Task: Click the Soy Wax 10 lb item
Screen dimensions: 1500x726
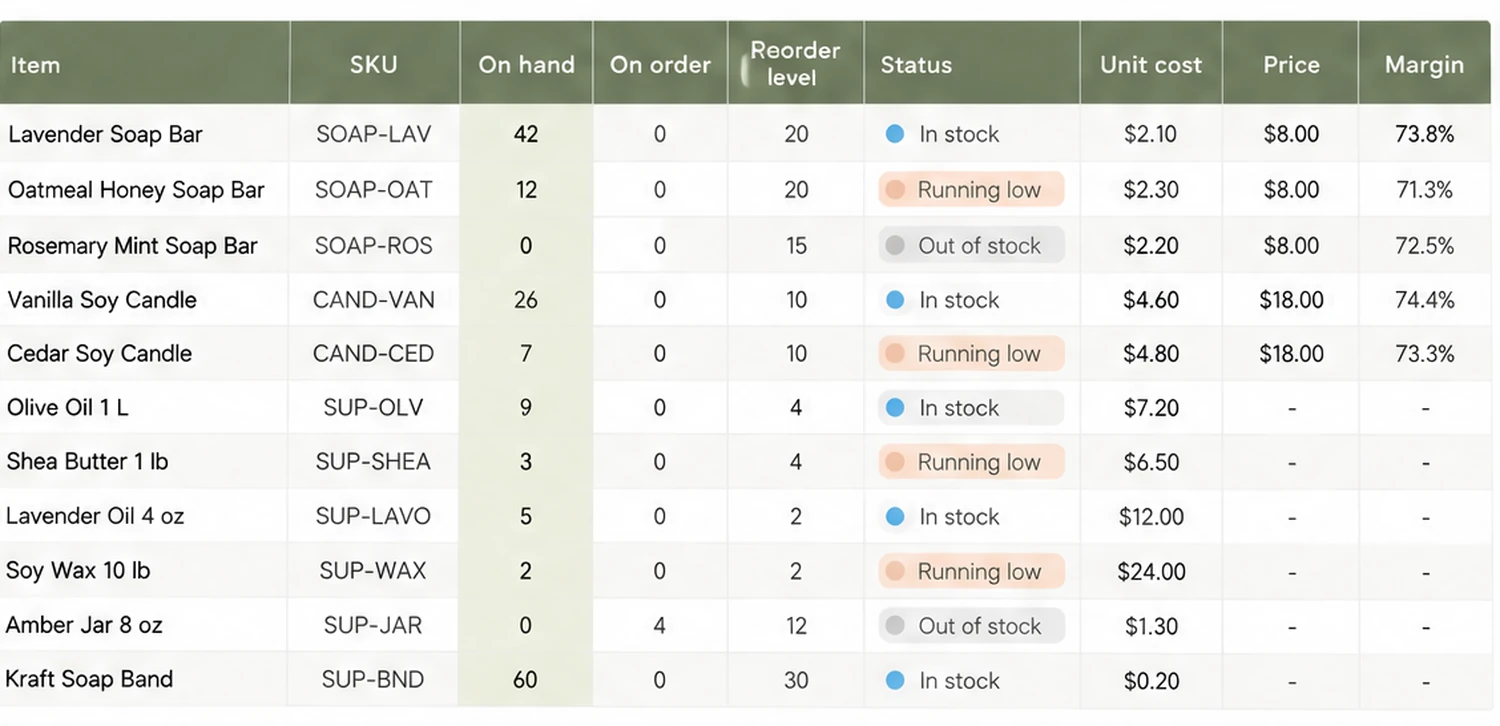Action: [78, 571]
